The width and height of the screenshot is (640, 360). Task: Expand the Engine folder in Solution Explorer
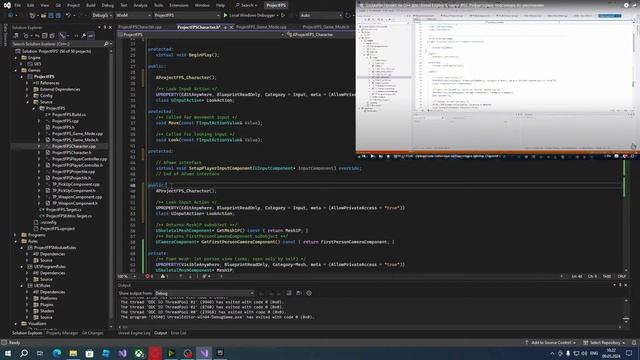click(x=16, y=58)
